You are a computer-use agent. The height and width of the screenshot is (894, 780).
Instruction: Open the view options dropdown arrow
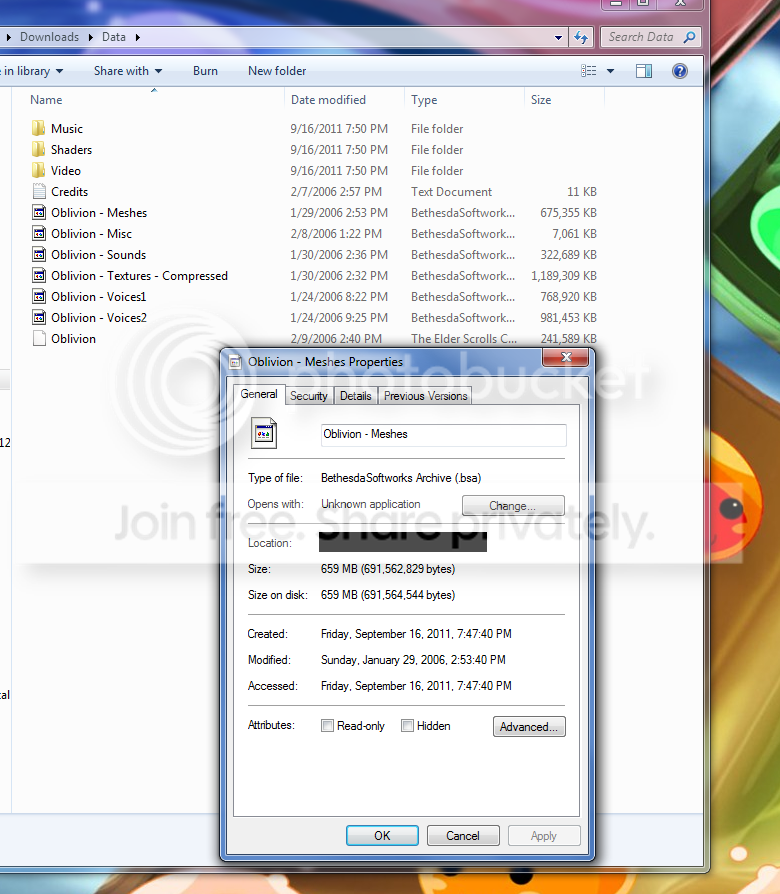[610, 71]
